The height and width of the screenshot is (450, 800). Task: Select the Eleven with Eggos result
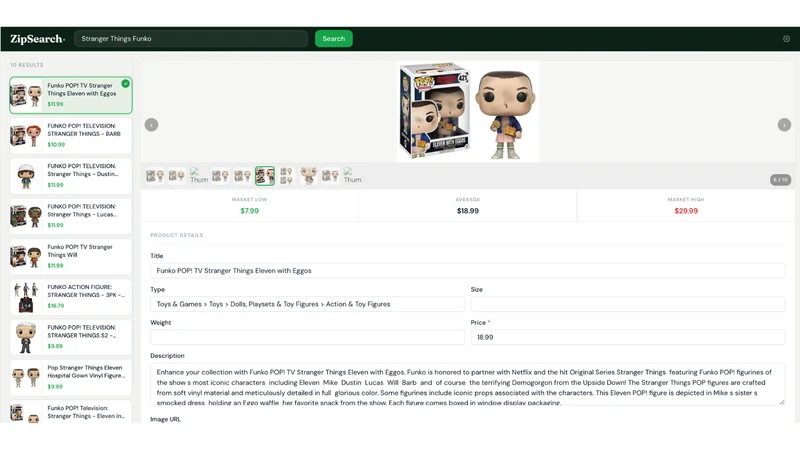coord(70,95)
